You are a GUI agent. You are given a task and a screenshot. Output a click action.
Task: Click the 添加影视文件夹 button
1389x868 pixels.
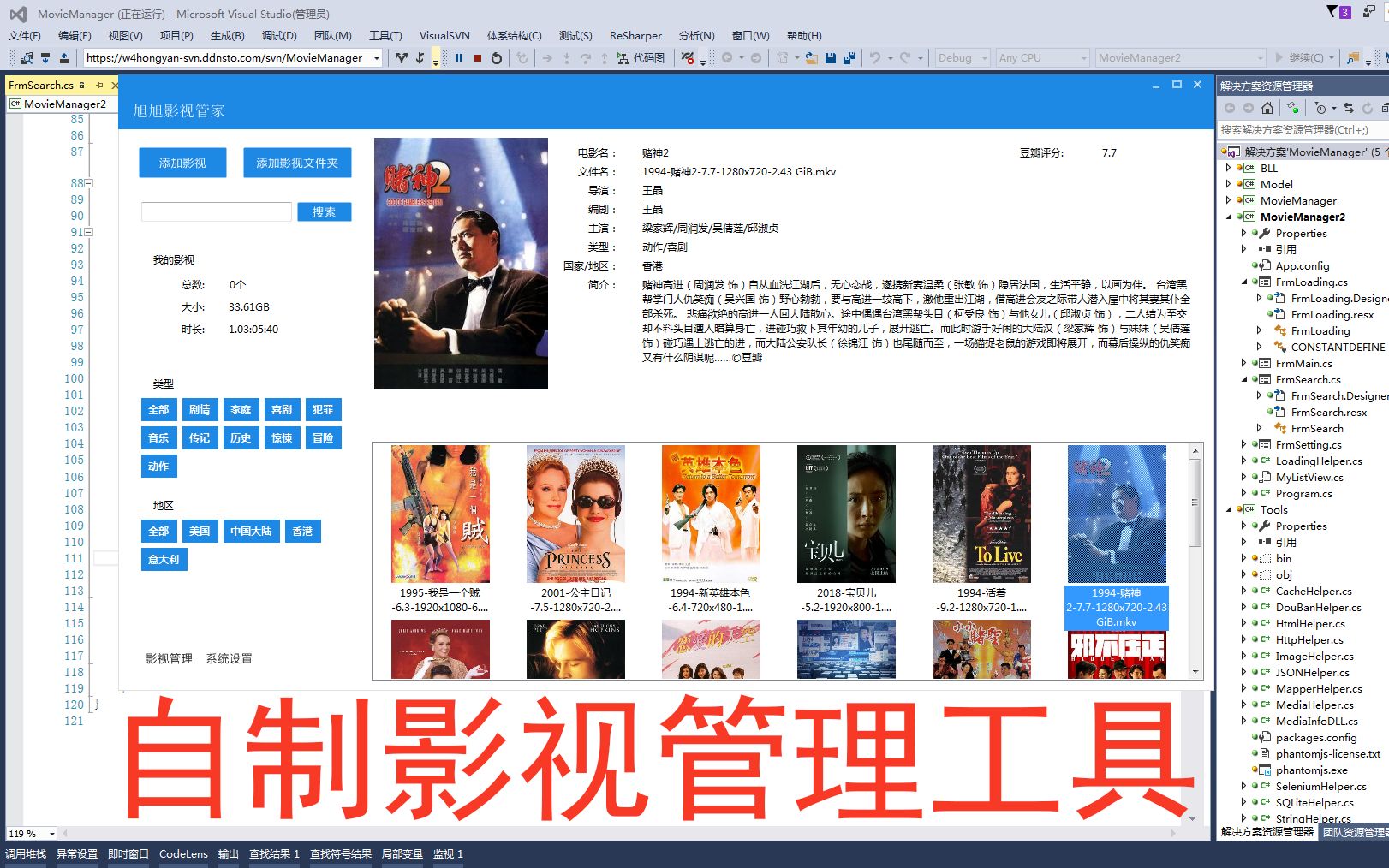(297, 163)
